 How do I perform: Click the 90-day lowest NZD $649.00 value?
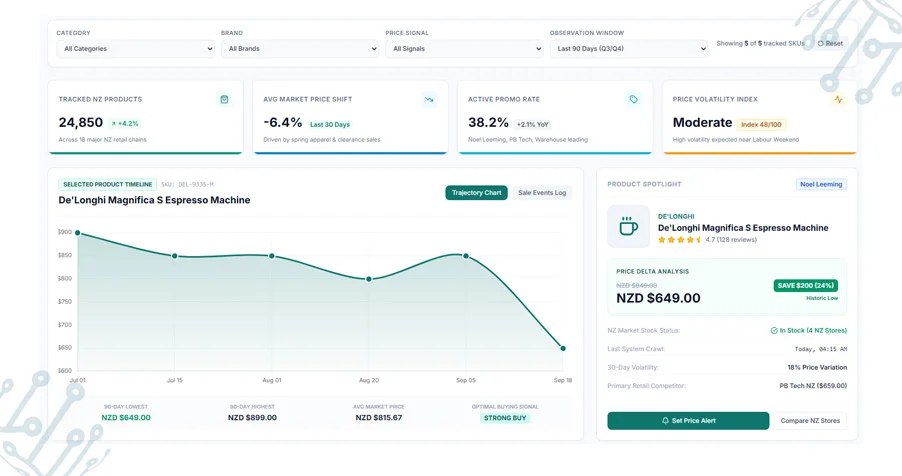[x=126, y=418]
